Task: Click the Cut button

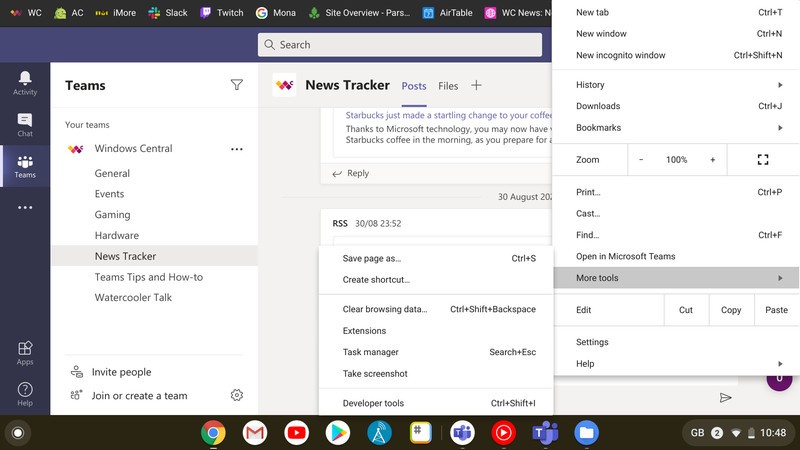Action: pos(686,310)
